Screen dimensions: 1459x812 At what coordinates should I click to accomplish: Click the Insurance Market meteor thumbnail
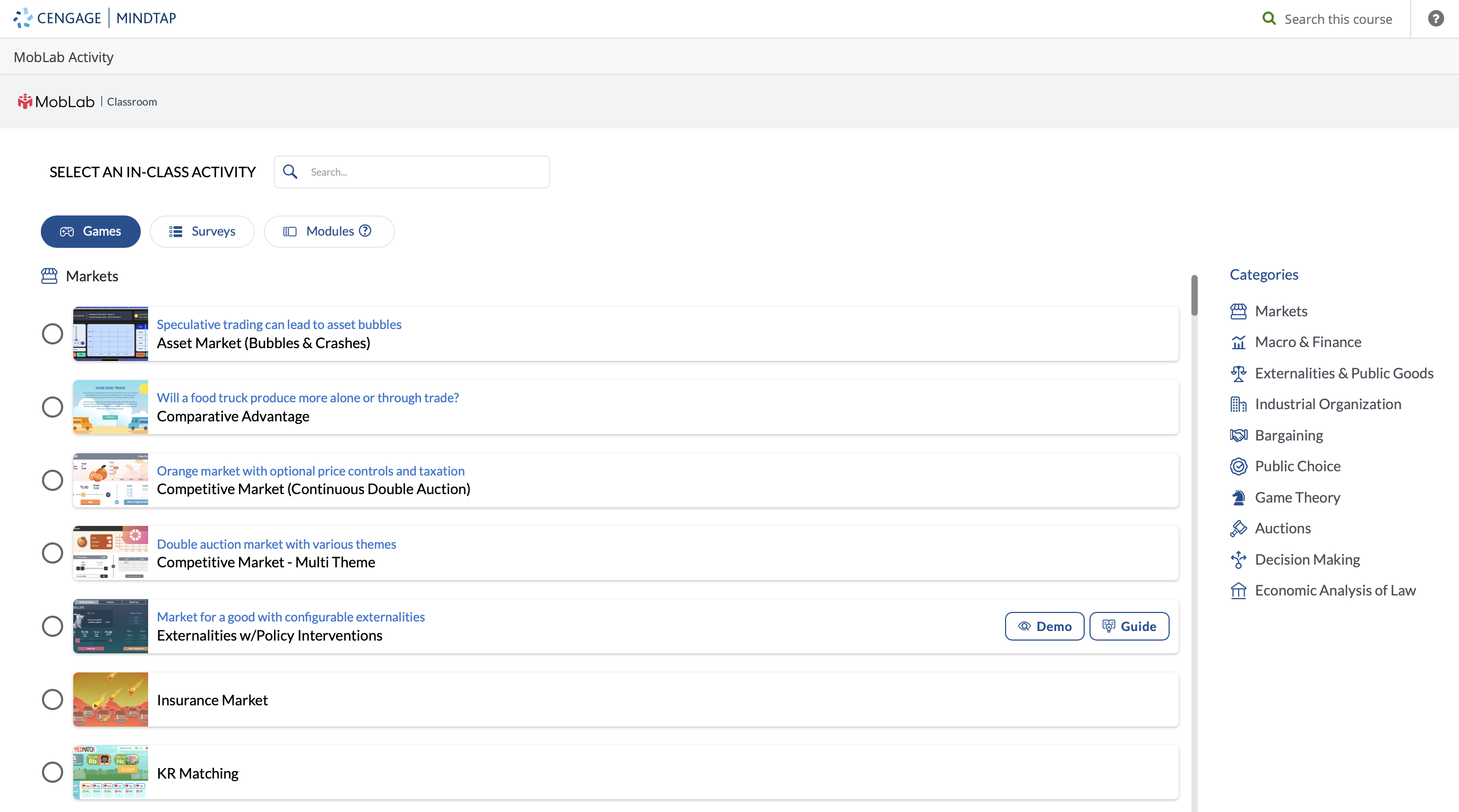point(110,699)
